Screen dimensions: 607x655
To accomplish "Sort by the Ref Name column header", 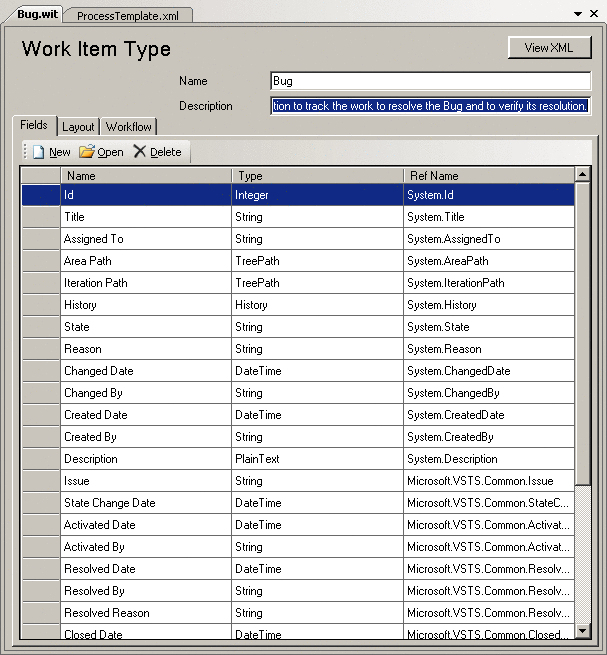I will coord(489,175).
